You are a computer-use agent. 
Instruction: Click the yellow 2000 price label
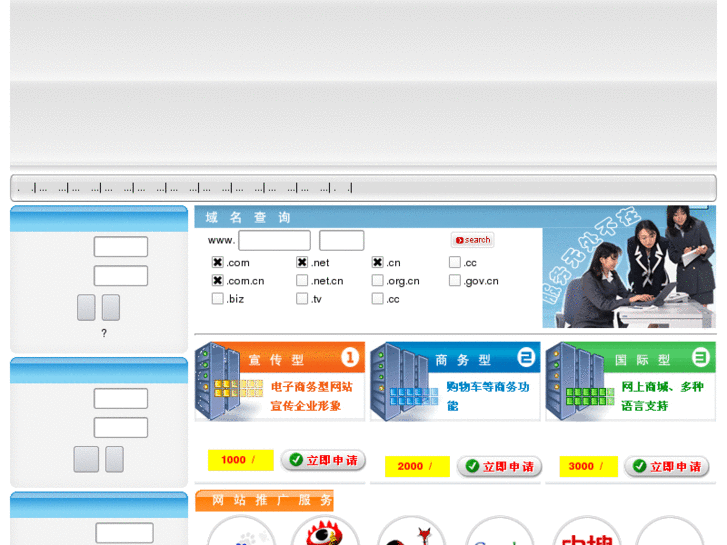point(417,467)
